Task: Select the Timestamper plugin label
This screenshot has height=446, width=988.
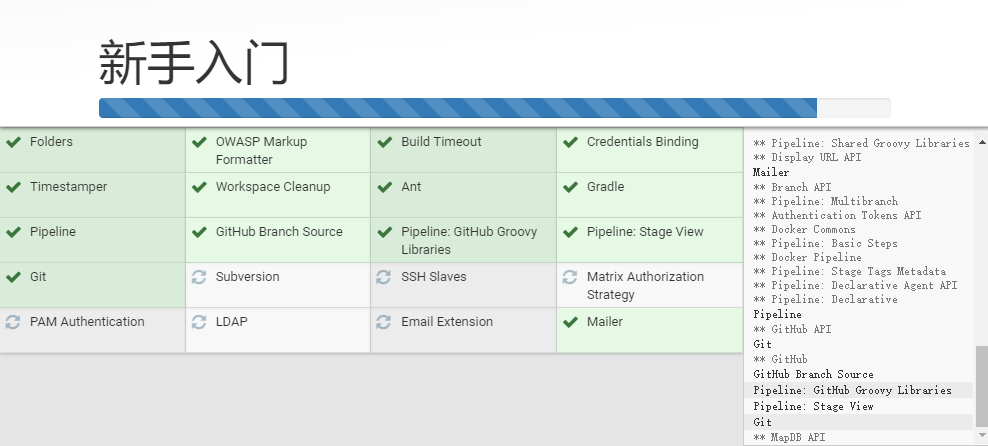Action: pyautogui.click(x=69, y=186)
